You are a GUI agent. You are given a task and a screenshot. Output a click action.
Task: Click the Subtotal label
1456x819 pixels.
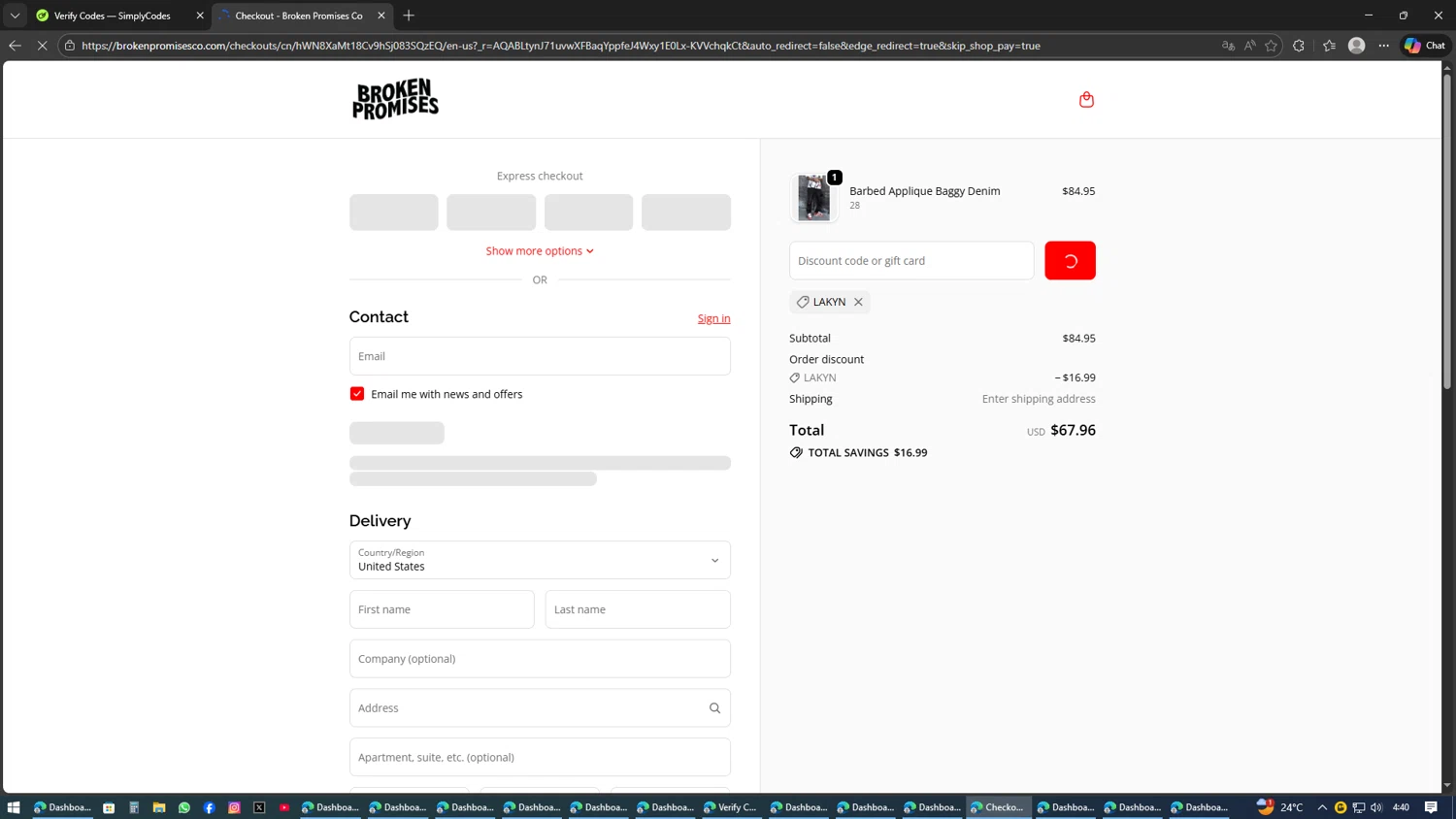tap(810, 339)
